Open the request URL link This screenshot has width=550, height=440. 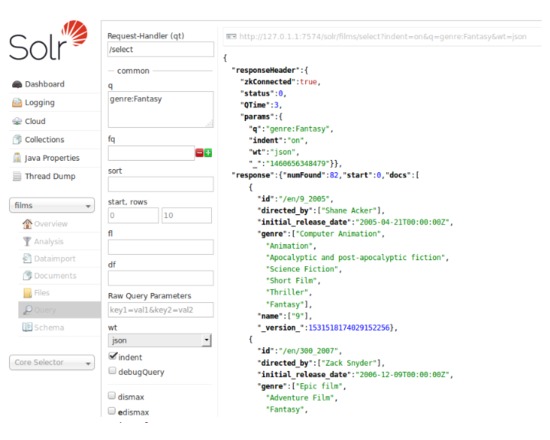[383, 36]
